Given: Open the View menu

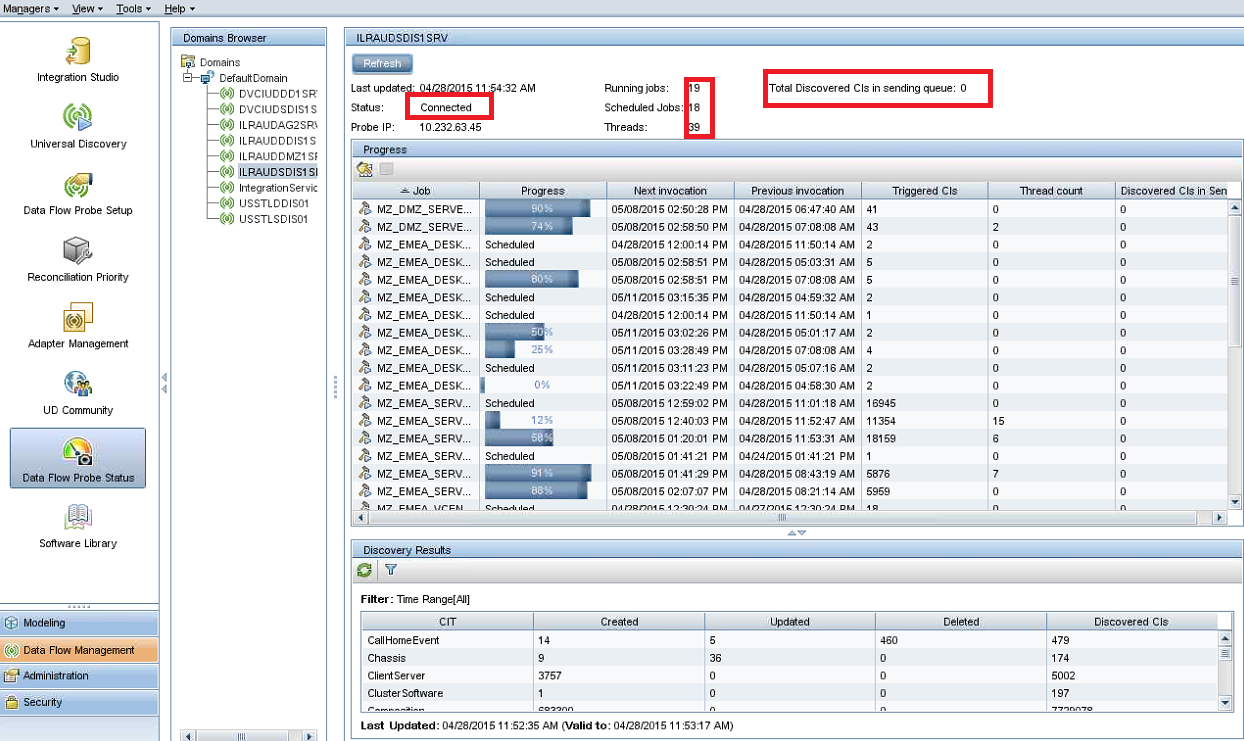Looking at the screenshot, I should (x=88, y=8).
